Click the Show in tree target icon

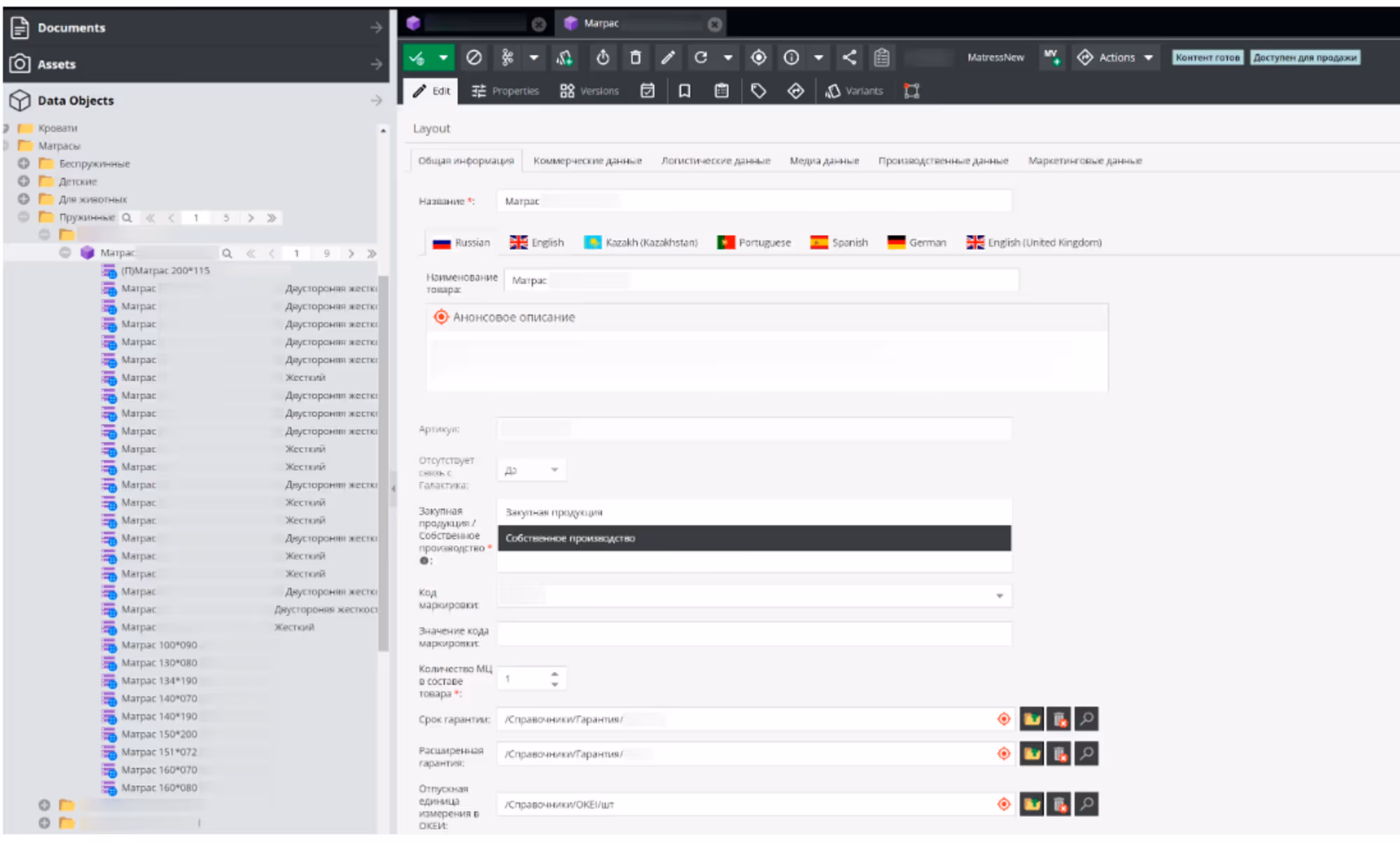759,57
